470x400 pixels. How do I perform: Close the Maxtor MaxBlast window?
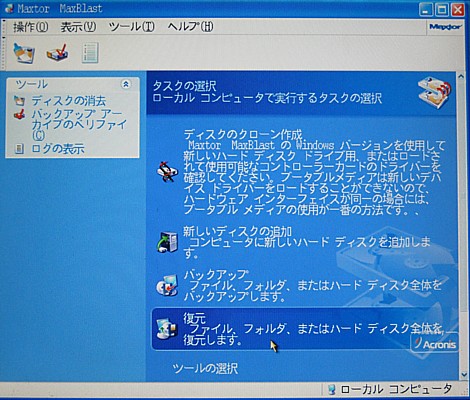(x=458, y=9)
